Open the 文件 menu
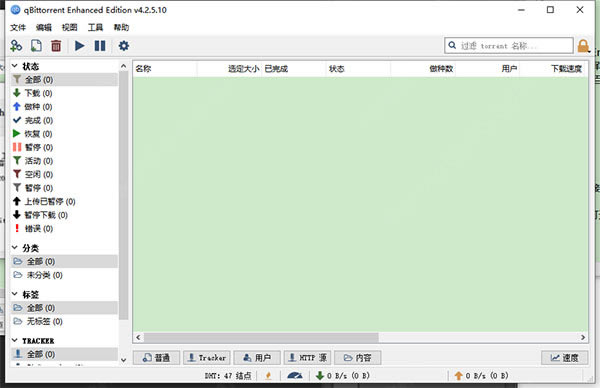Viewport: 600px width, 388px height. click(x=18, y=27)
